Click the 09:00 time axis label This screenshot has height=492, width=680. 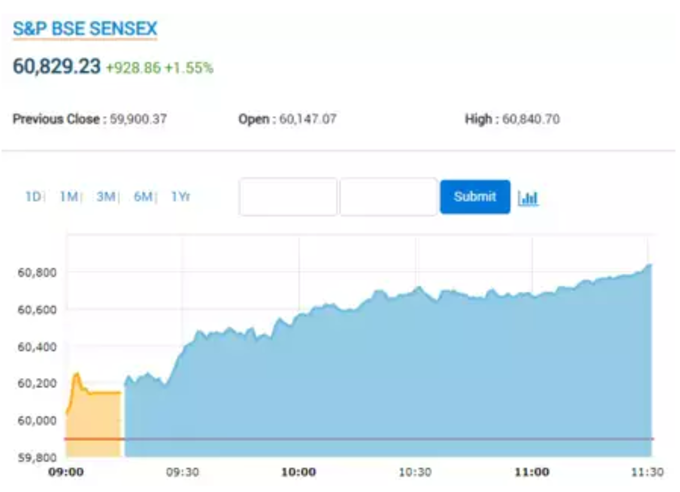(x=66, y=472)
